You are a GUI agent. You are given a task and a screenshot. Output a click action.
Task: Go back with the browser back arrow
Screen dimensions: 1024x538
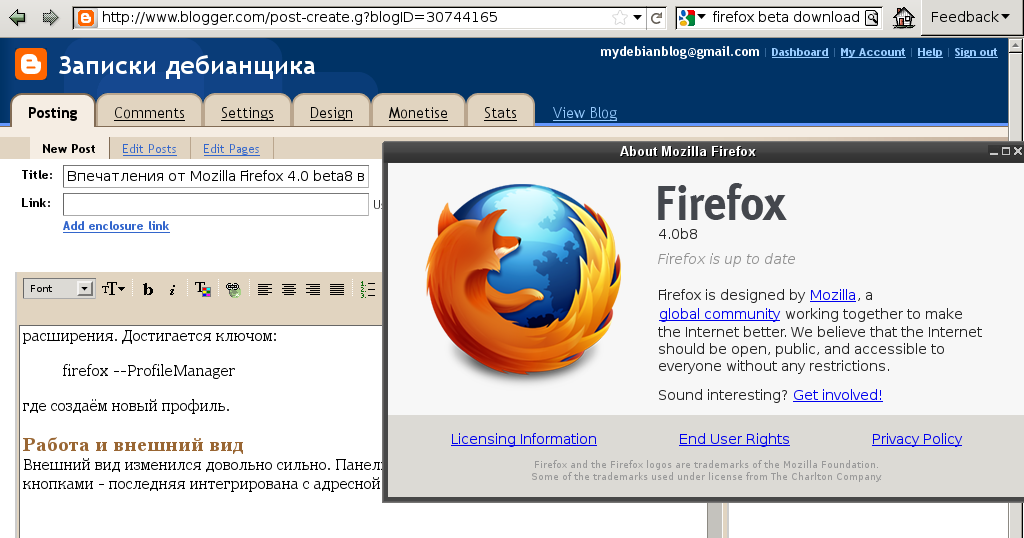pyautogui.click(x=18, y=18)
